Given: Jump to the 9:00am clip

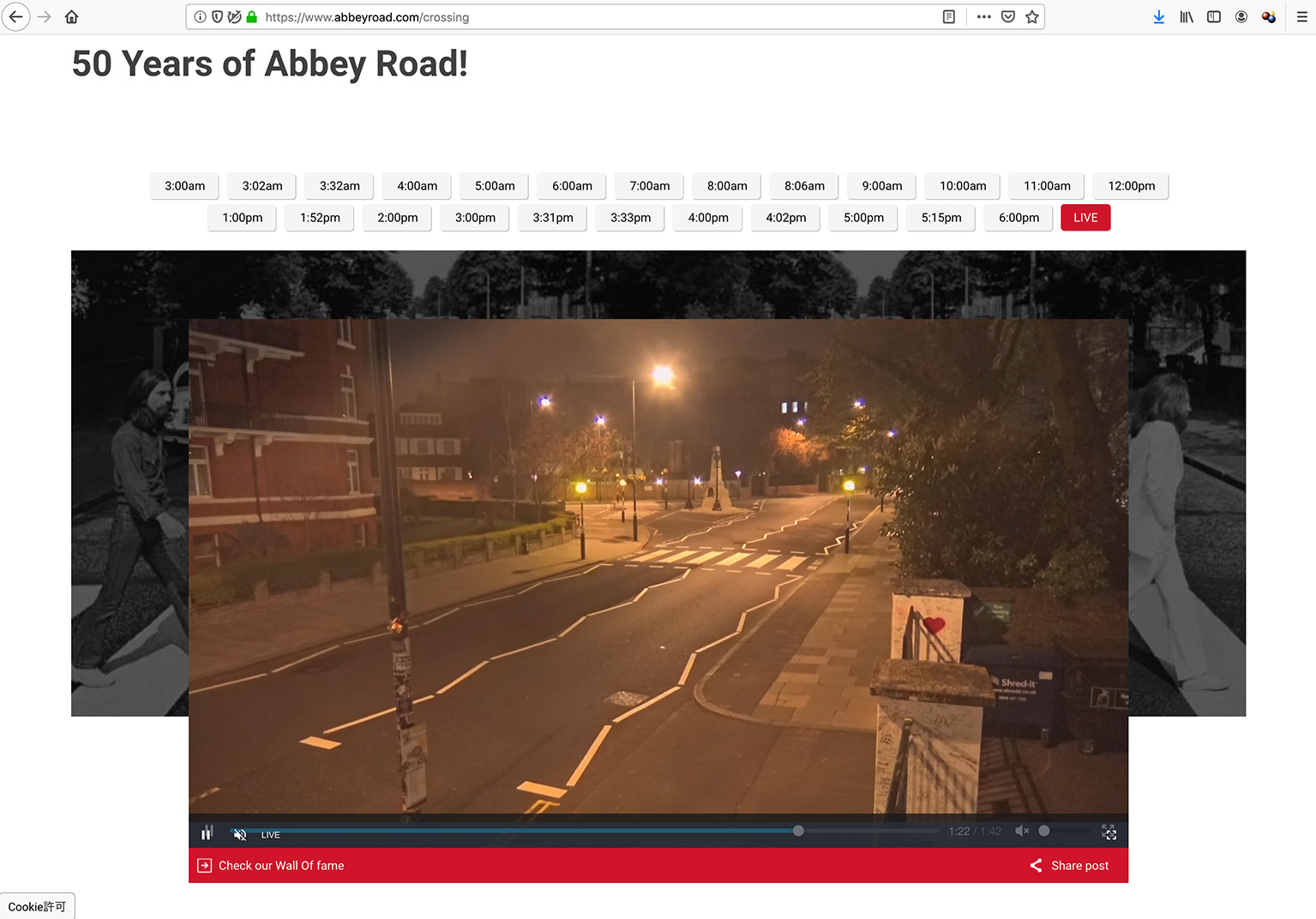Looking at the screenshot, I should tap(882, 186).
